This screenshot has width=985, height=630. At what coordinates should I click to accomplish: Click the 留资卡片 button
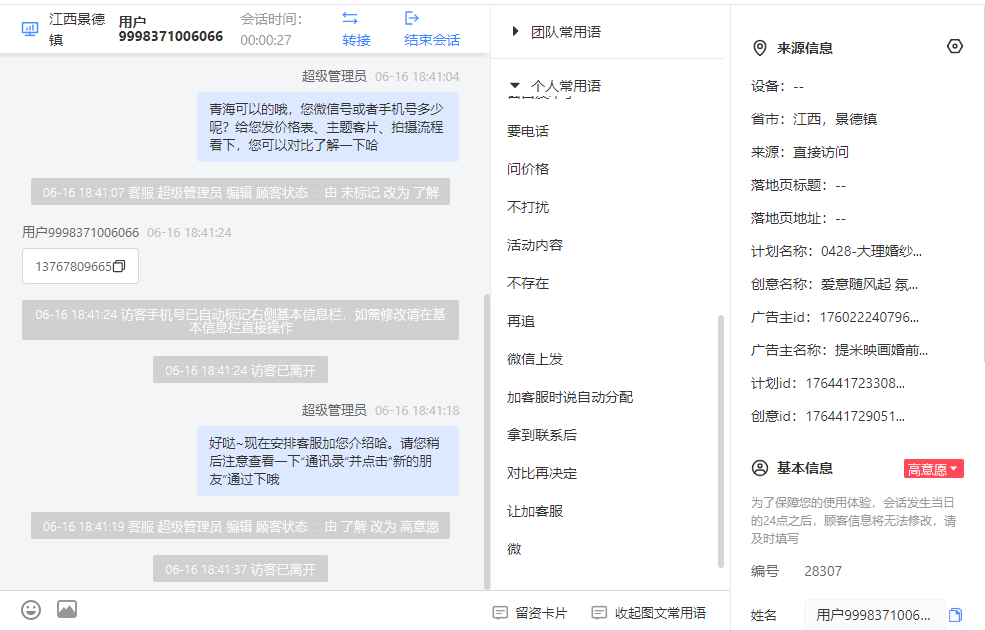point(530,612)
